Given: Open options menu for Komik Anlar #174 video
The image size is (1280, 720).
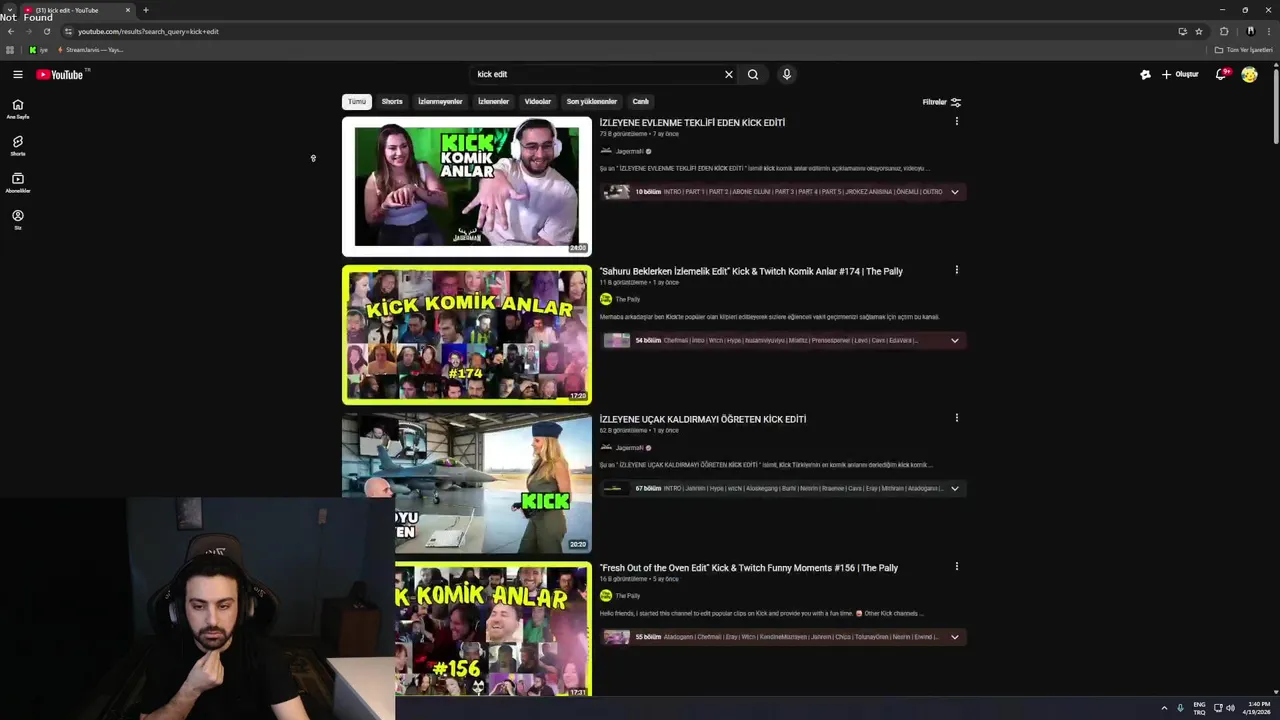Looking at the screenshot, I should coord(956,269).
